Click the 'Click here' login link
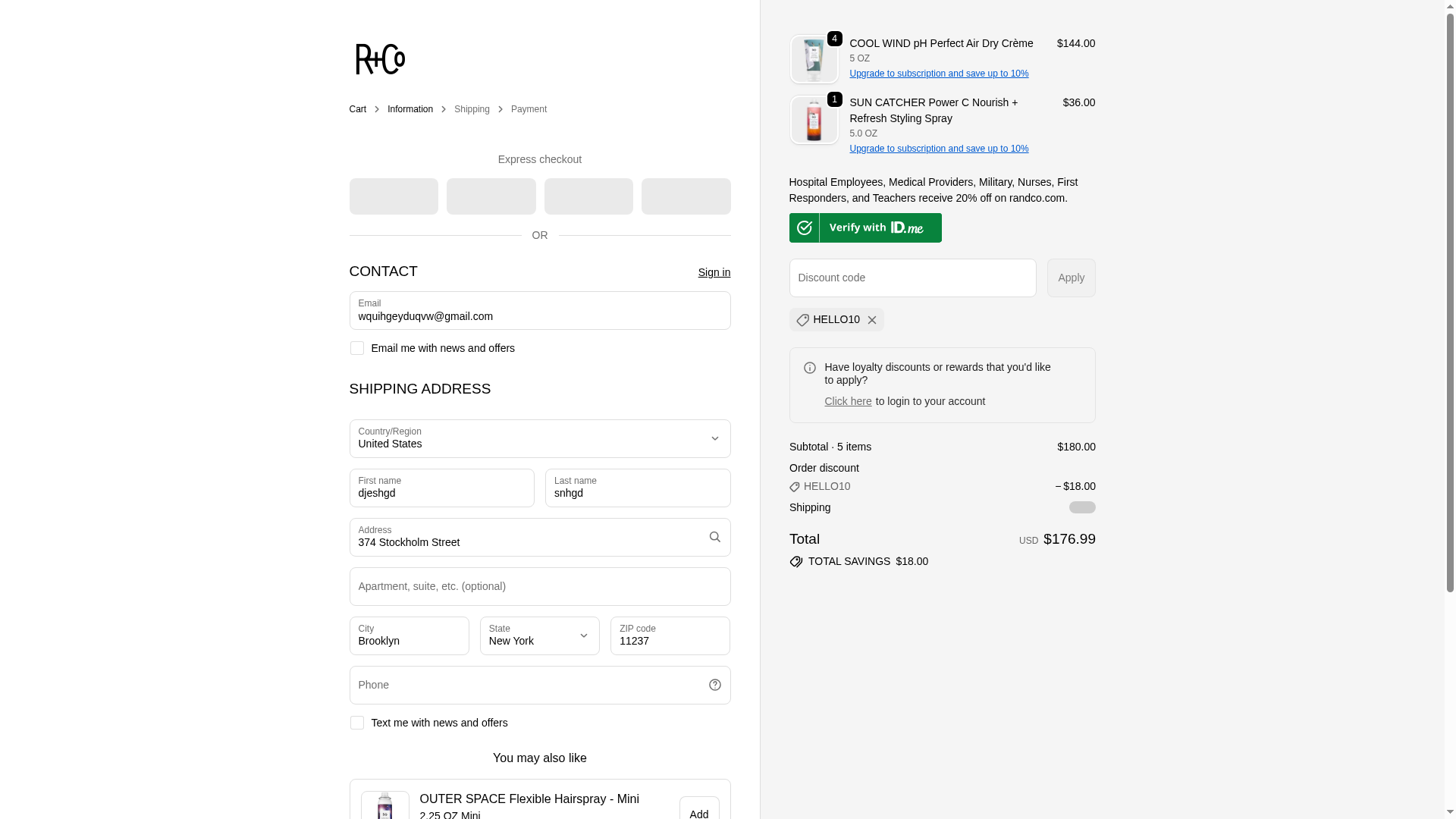The height and width of the screenshot is (819, 1456). tap(848, 401)
